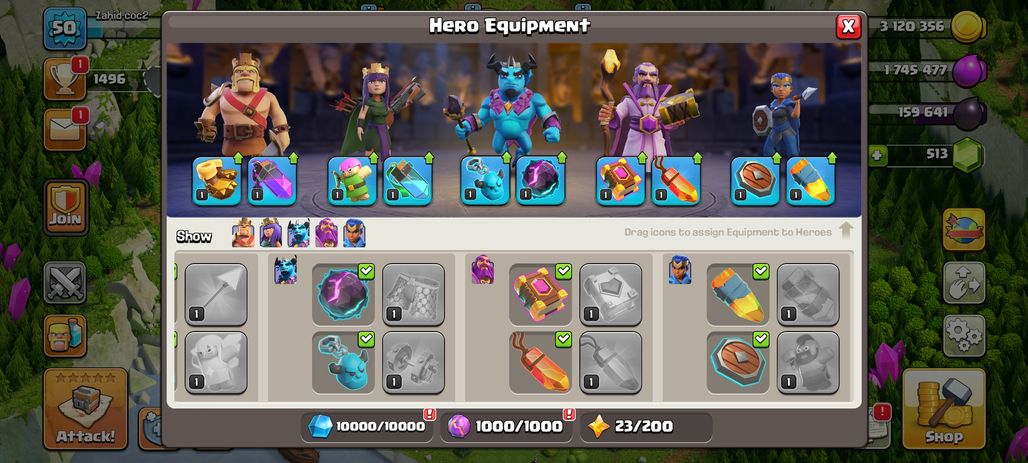Viewport: 1028px width, 463px height.
Task: Open the Shop
Action: coord(943,409)
